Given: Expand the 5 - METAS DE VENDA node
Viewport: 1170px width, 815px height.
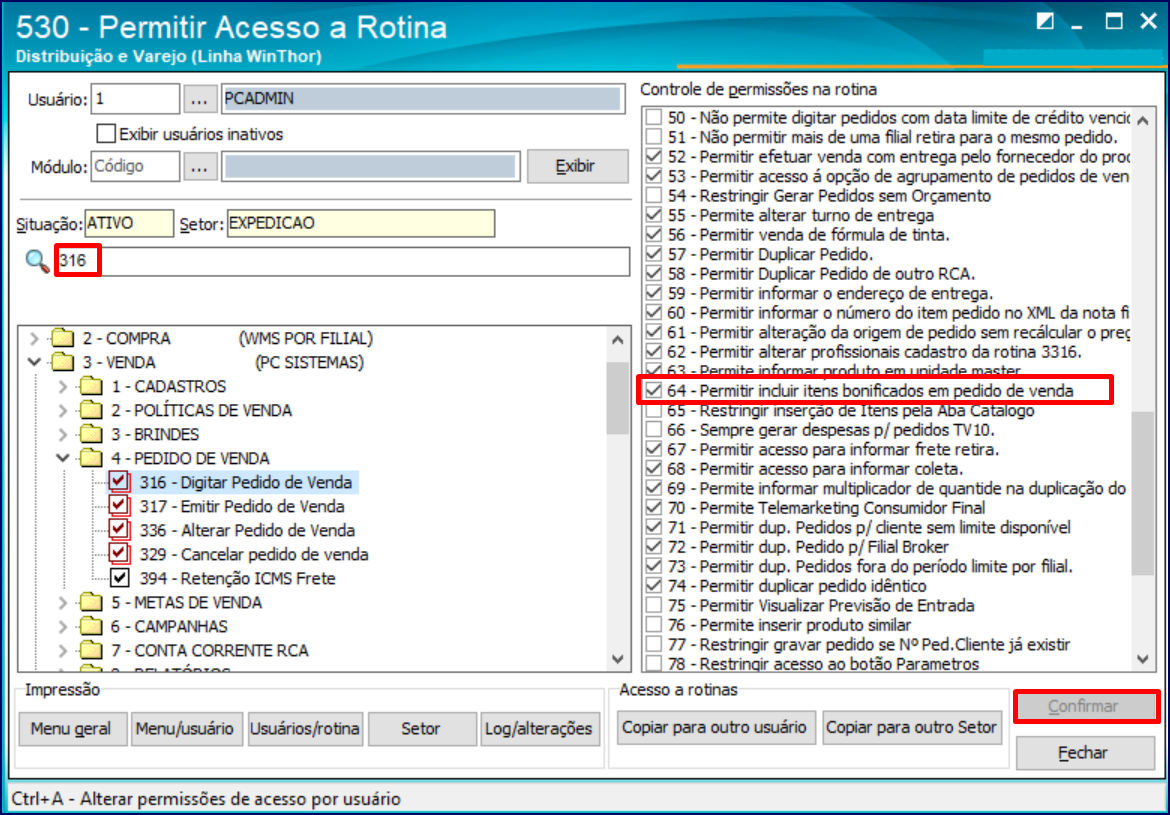Looking at the screenshot, I should coord(63,602).
